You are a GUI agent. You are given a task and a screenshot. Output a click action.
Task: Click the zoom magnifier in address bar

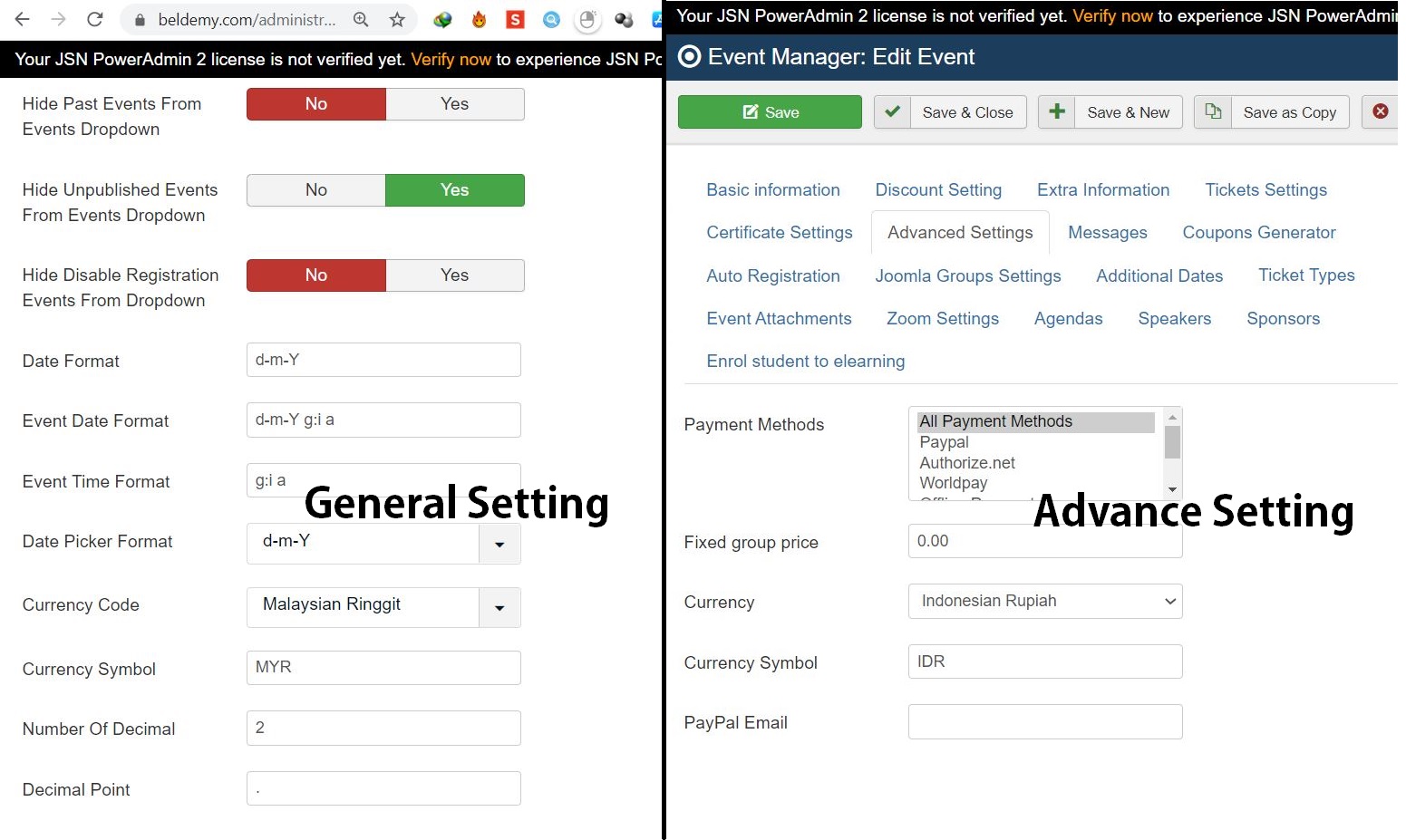(361, 19)
